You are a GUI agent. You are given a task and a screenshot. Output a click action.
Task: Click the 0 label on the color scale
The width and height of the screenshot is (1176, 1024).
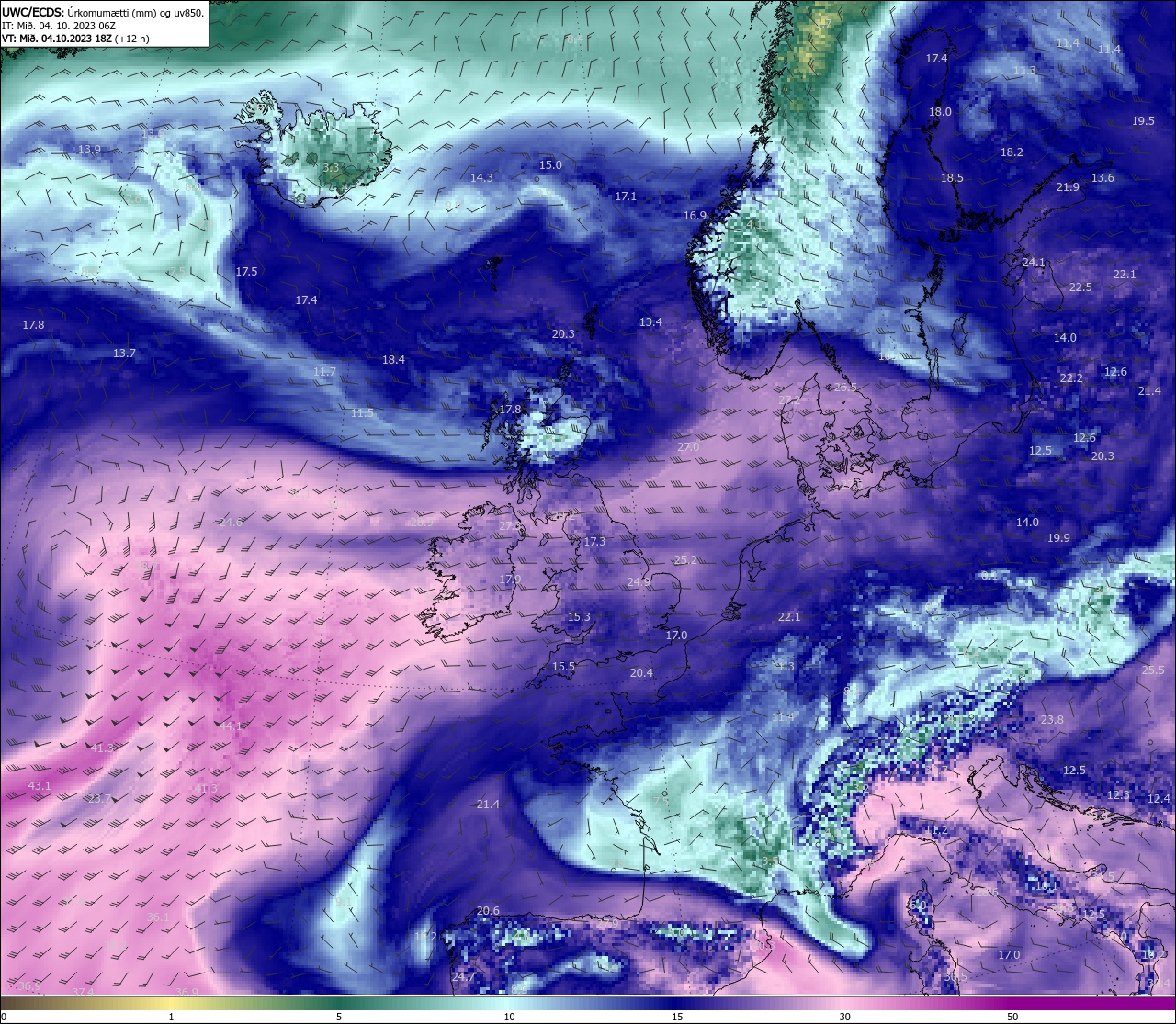pyautogui.click(x=3, y=1017)
